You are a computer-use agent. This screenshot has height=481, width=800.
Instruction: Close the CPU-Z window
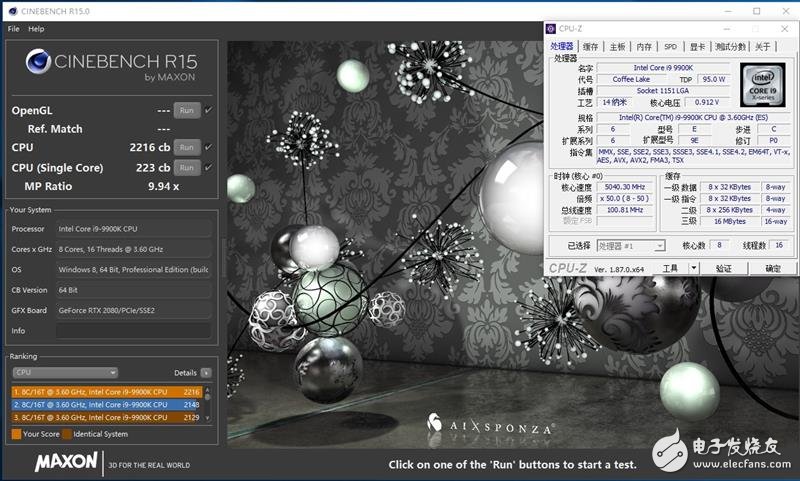pyautogui.click(x=785, y=29)
